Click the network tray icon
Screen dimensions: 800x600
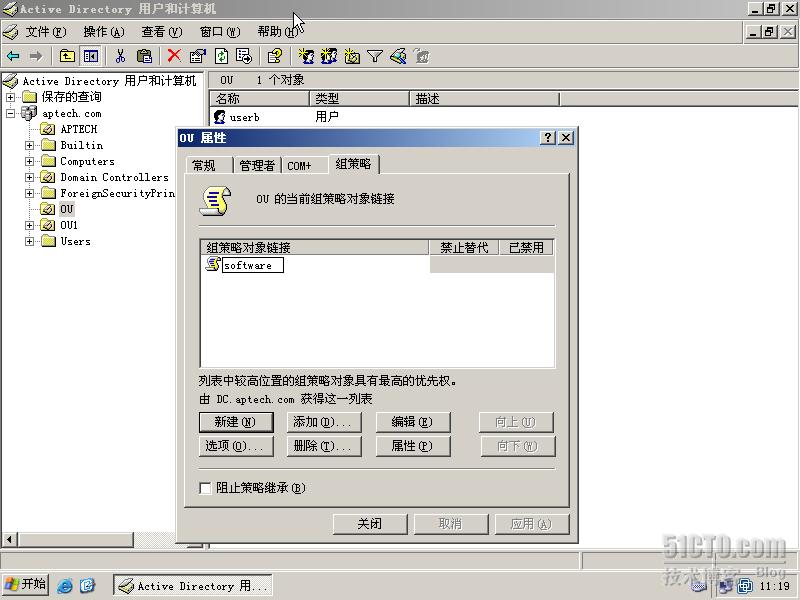coord(725,586)
